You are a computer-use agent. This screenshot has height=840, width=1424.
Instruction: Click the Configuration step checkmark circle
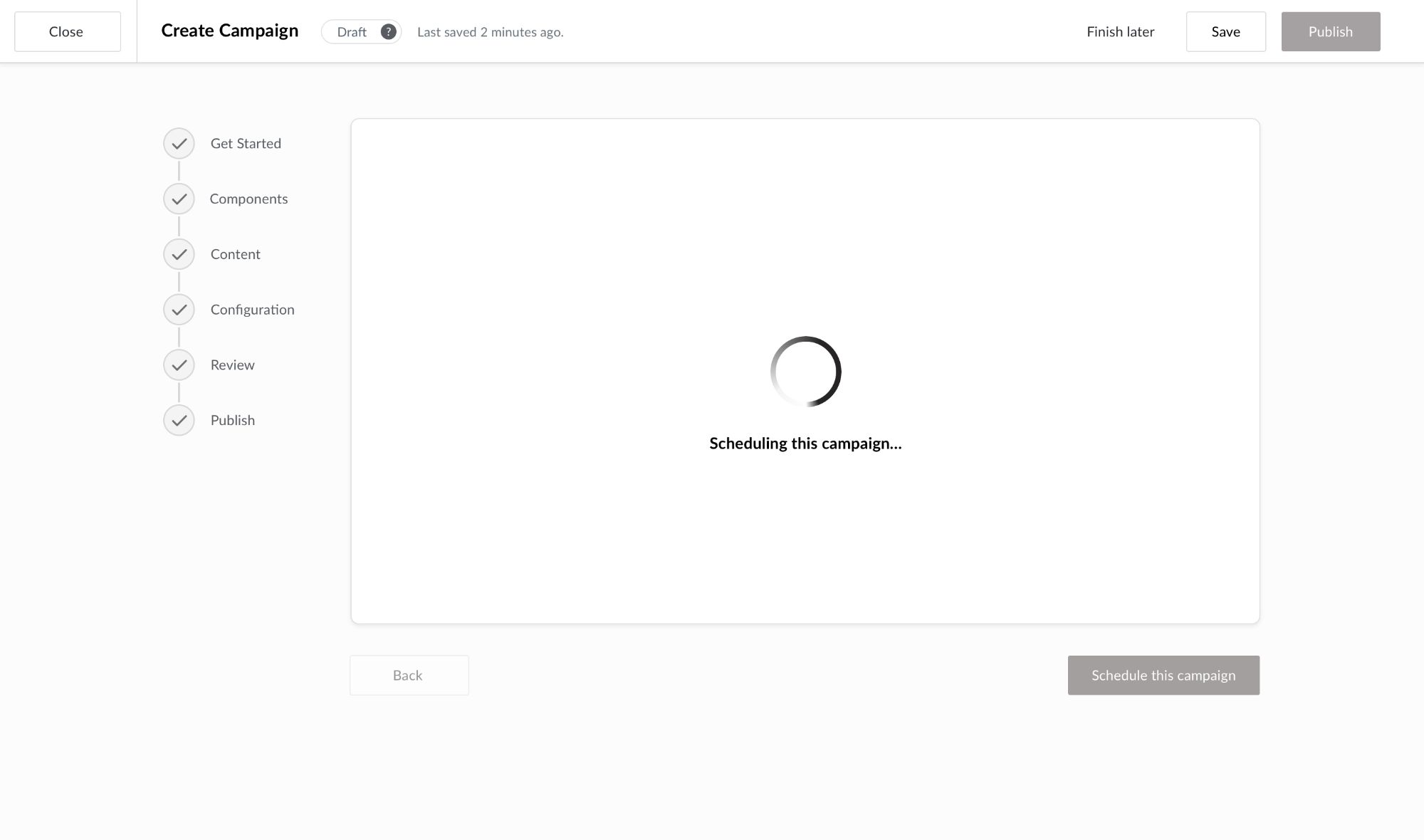[179, 310]
